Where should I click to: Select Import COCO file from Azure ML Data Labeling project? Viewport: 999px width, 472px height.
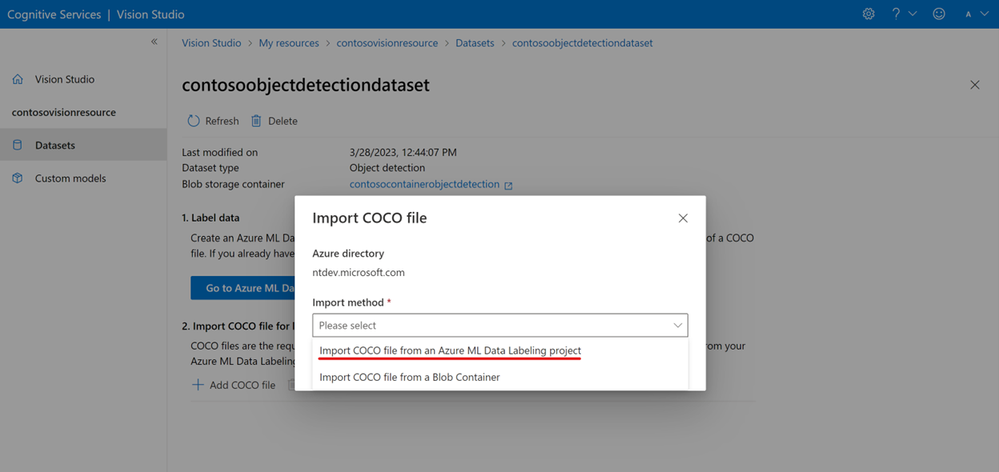500,351
